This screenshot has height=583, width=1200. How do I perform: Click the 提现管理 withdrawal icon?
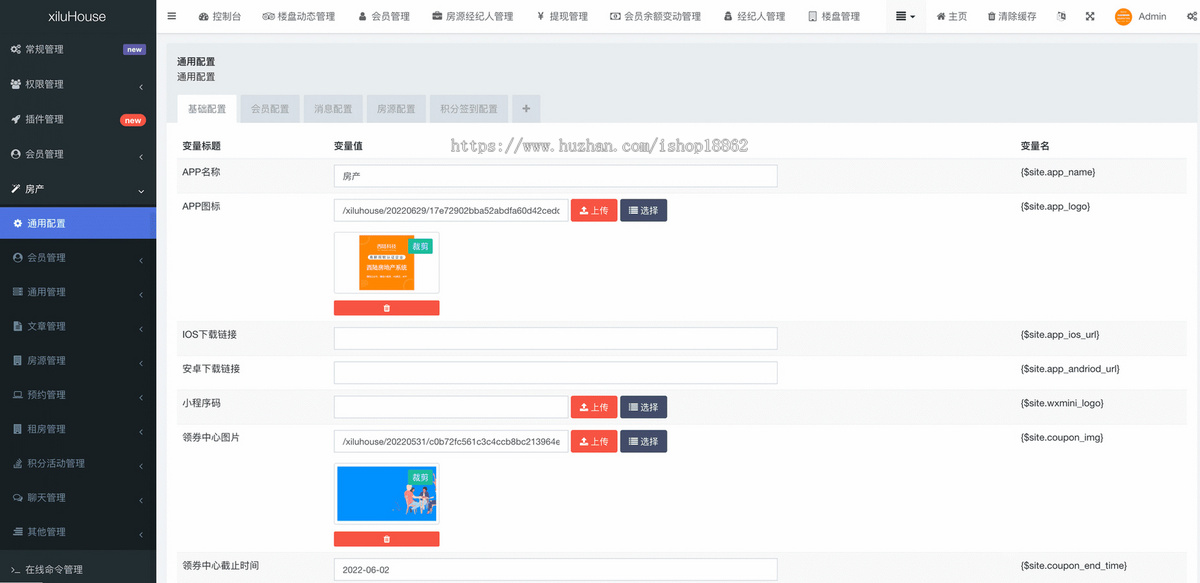click(540, 16)
